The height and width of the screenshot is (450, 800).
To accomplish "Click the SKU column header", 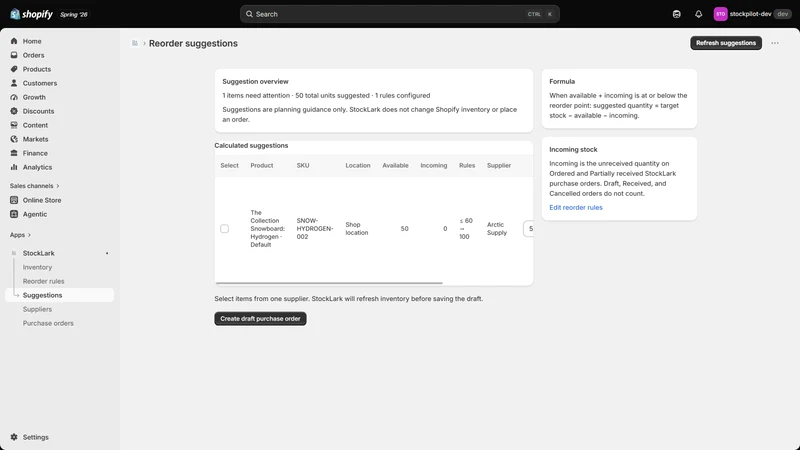I will point(303,165).
